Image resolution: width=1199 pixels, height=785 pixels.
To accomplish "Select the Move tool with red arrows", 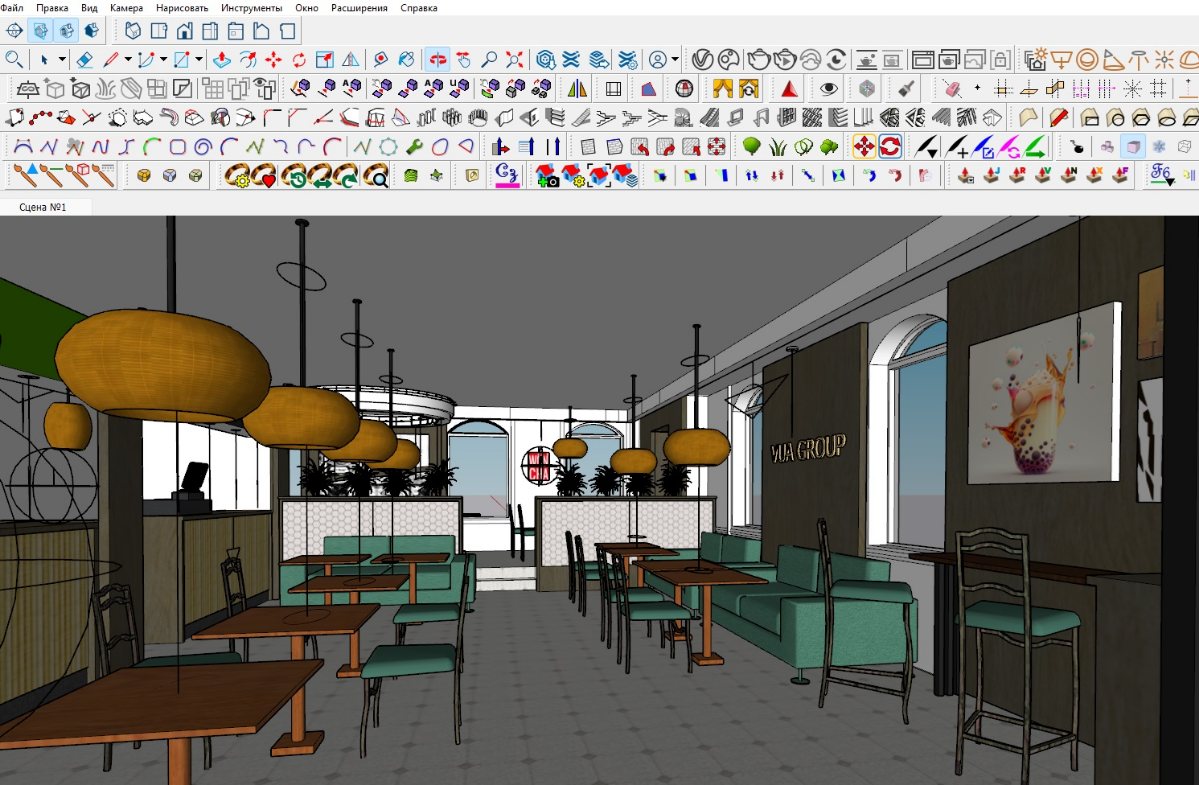I will [x=273, y=60].
